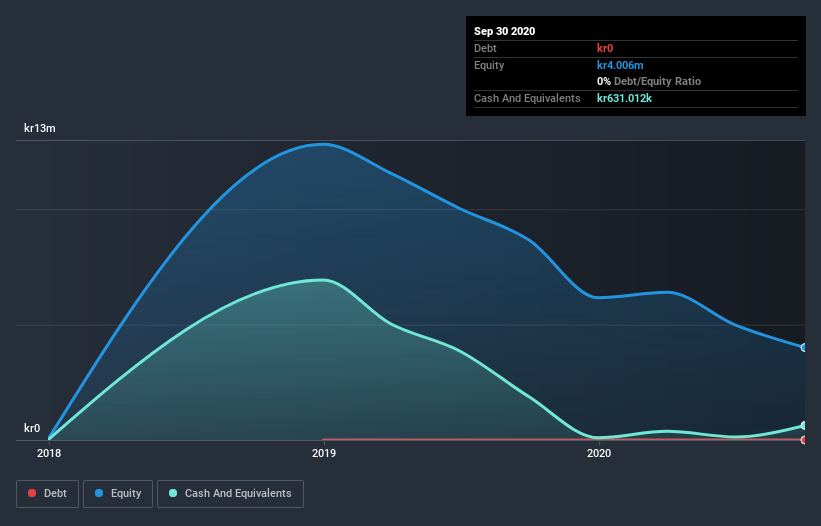Click the 0% Debt/Equity Ratio text
Screen dimensions: 821x526
tap(649, 81)
